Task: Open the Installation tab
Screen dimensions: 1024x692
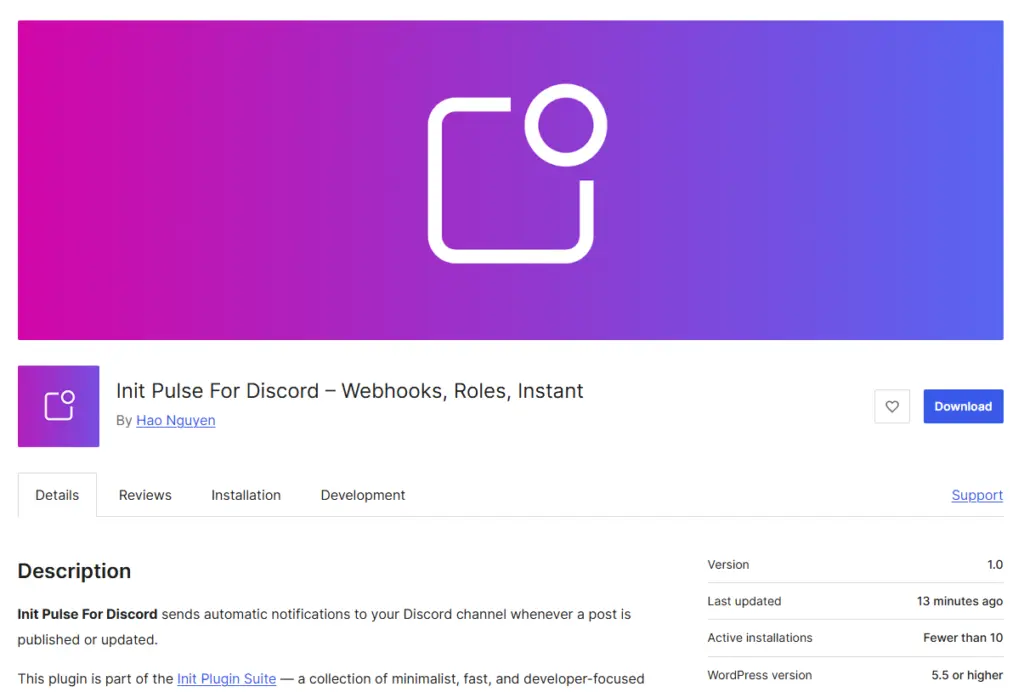Action: [x=246, y=495]
